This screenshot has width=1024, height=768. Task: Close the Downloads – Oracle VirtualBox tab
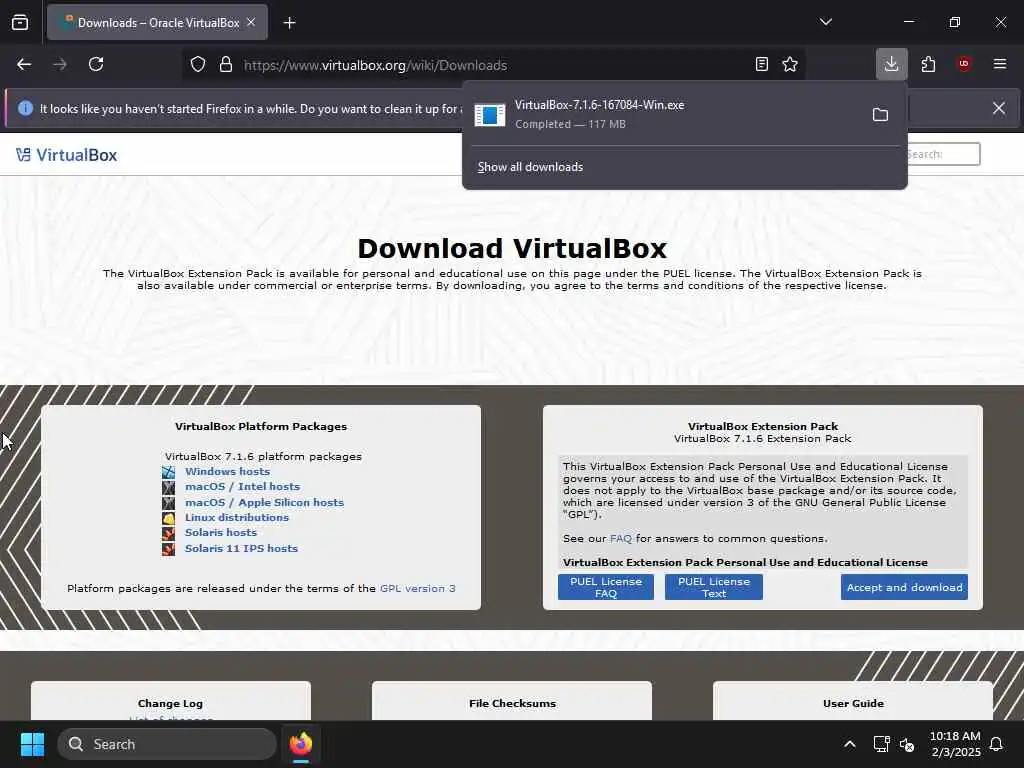coord(251,22)
